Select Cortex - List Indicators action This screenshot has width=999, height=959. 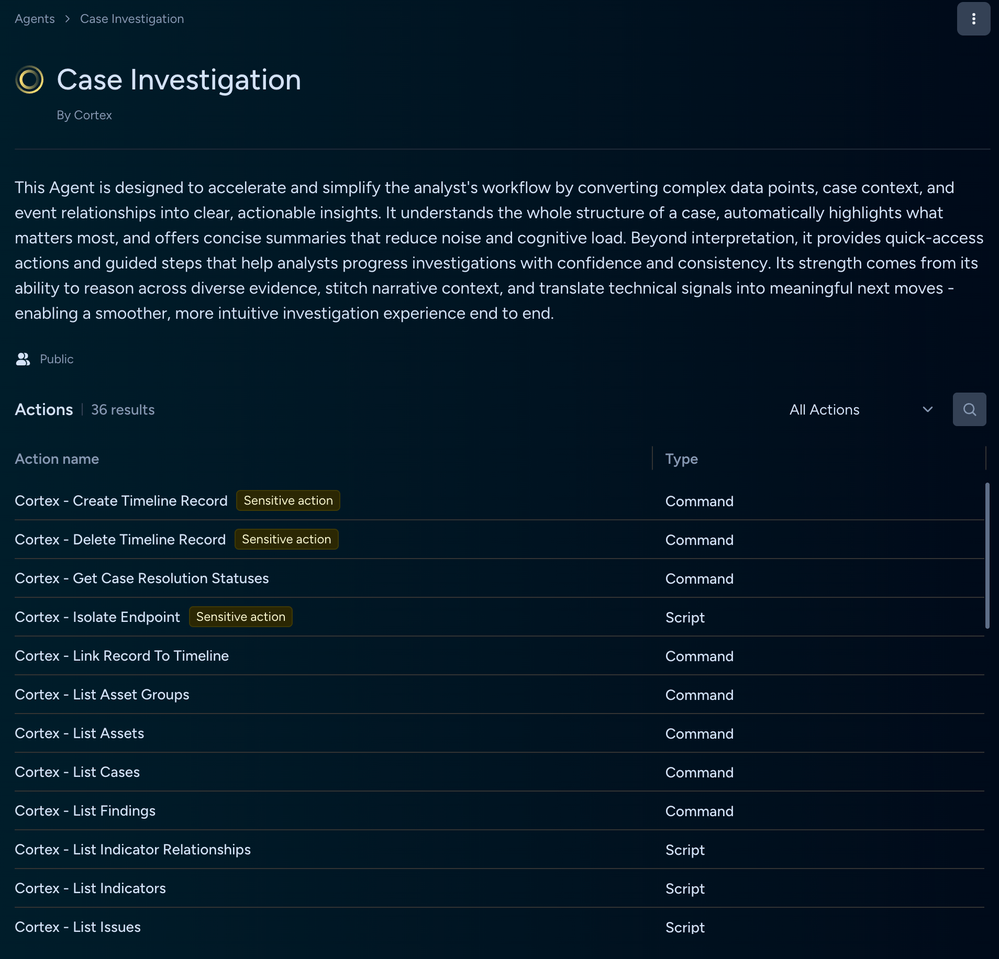pos(500,888)
